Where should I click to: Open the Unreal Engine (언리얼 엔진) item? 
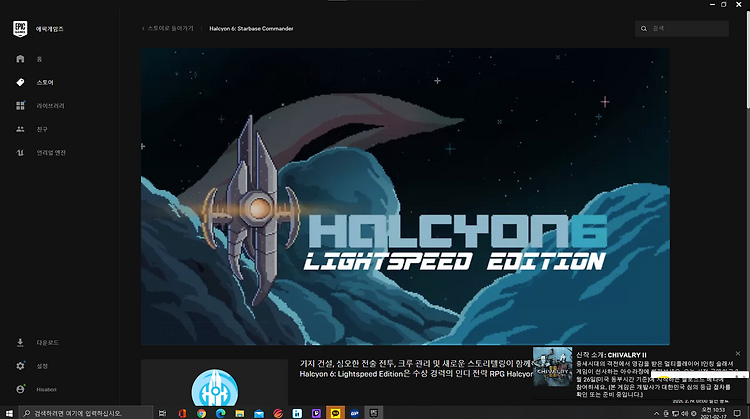point(51,153)
